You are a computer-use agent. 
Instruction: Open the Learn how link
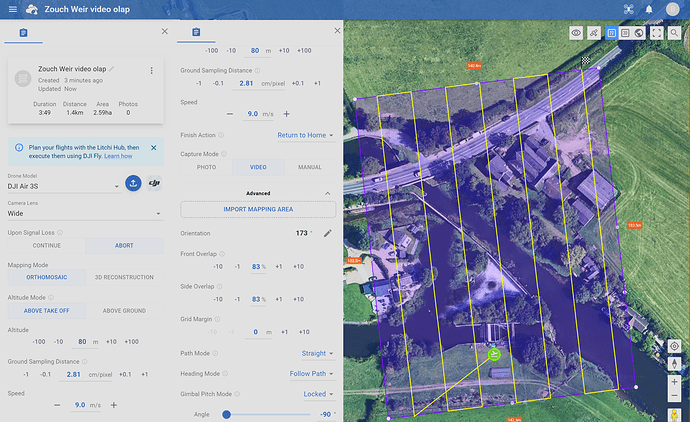click(x=119, y=157)
